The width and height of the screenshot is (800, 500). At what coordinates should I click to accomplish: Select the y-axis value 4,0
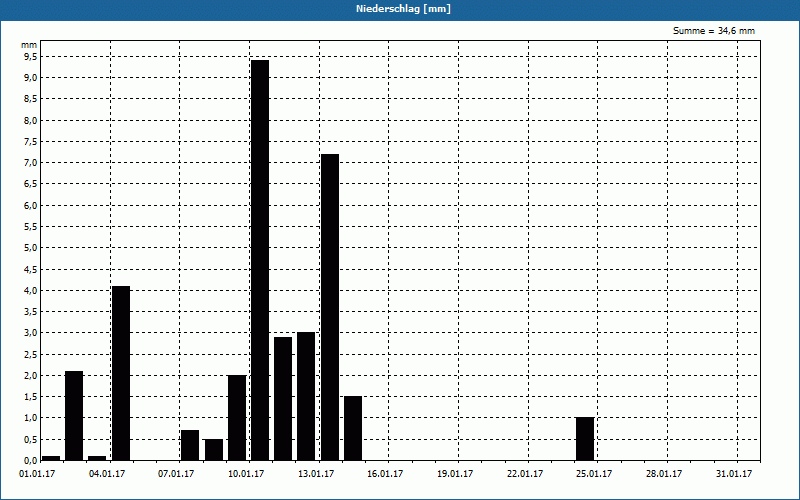coord(30,290)
